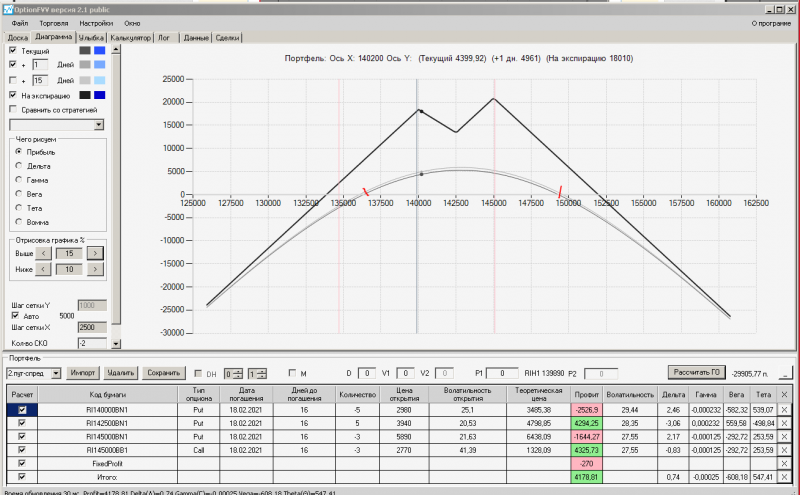Toggle the Авто grid step checkbox
800x495 pixels.
coord(15,315)
